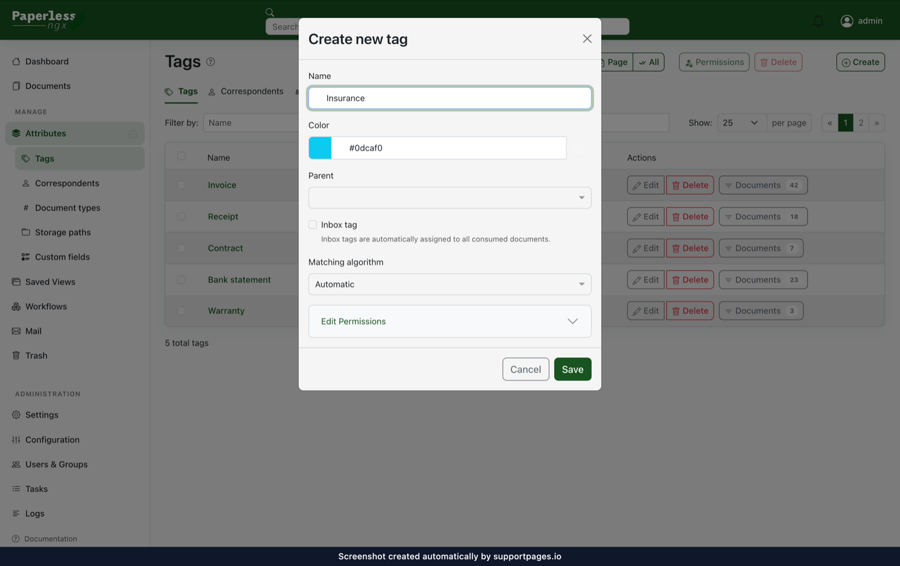Image resolution: width=900 pixels, height=566 pixels.
Task: Open Correspondents in the sidebar
Action: pos(67,183)
